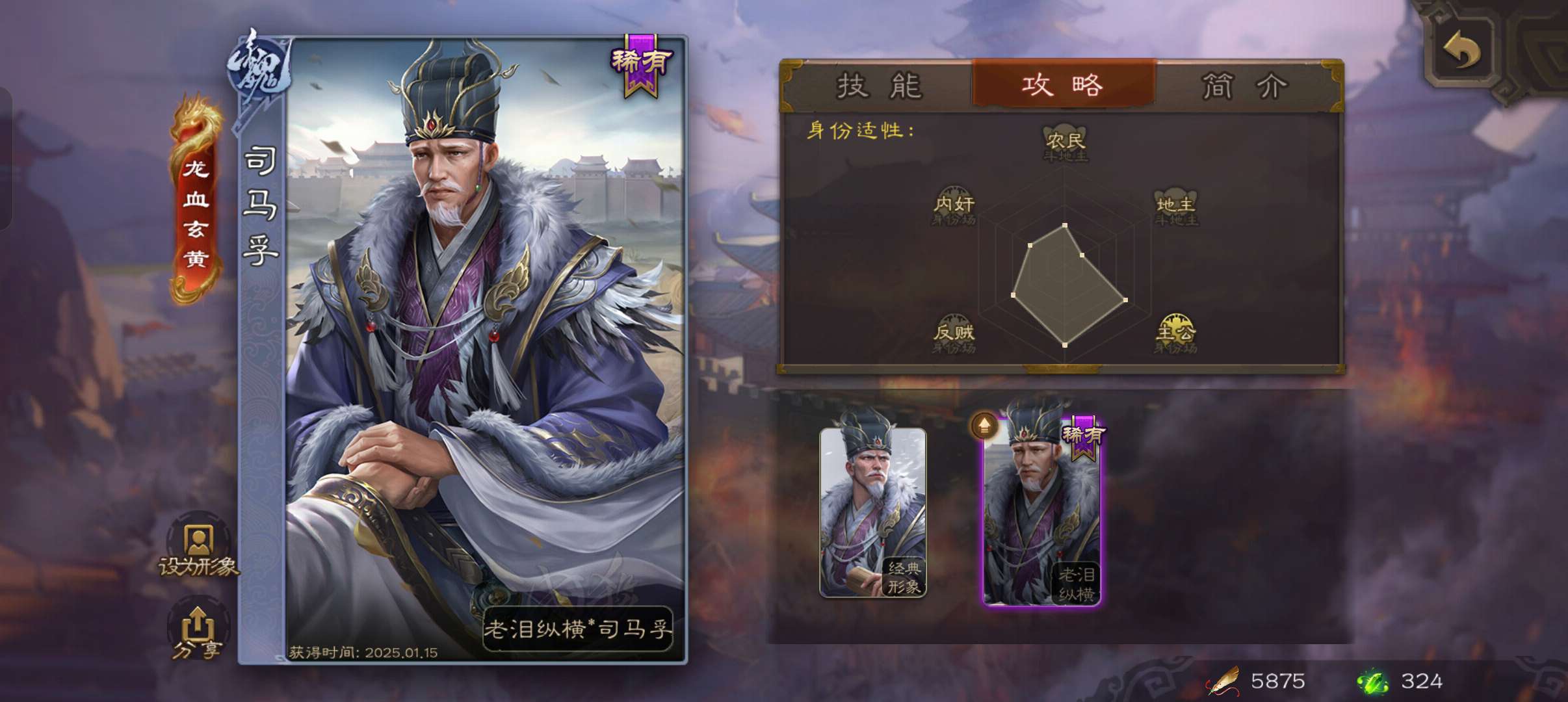
Task: Select the 攻略 tab
Action: (1064, 84)
